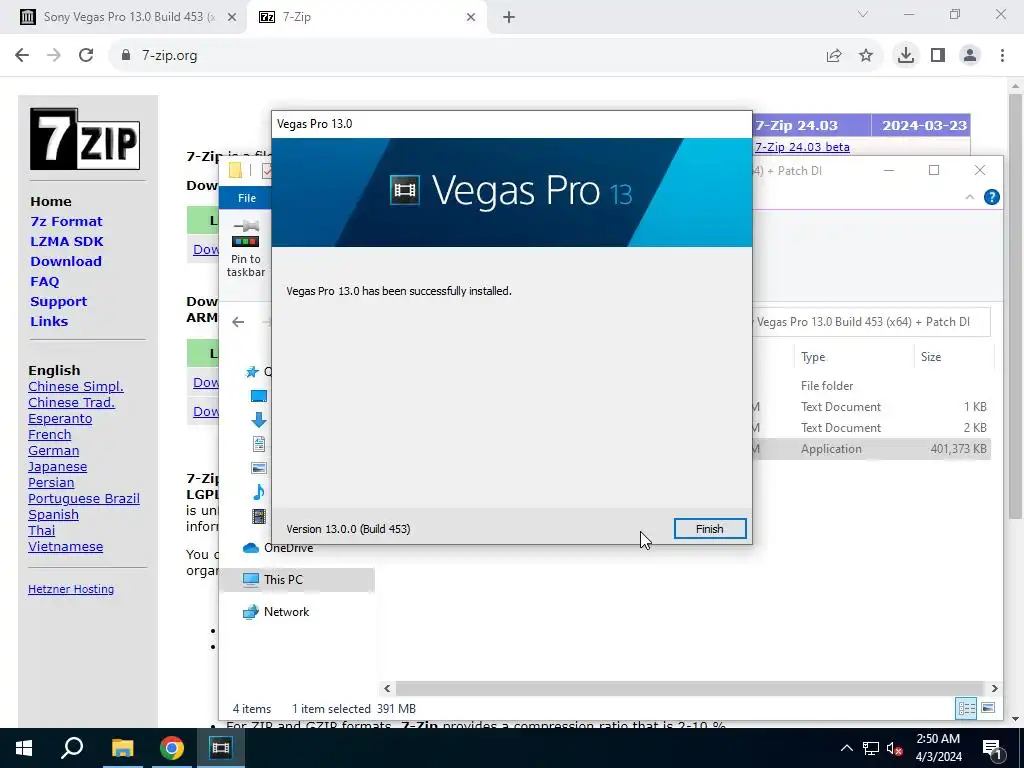
Task: Open the FAQ link
Action: [x=44, y=281]
